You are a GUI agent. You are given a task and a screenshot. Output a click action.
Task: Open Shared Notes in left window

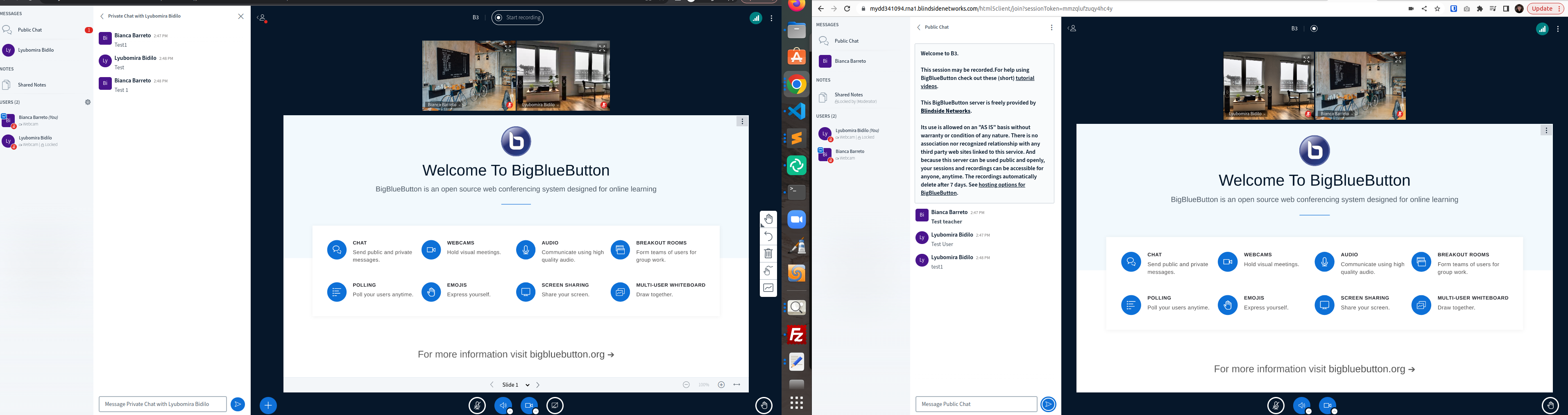click(46, 85)
